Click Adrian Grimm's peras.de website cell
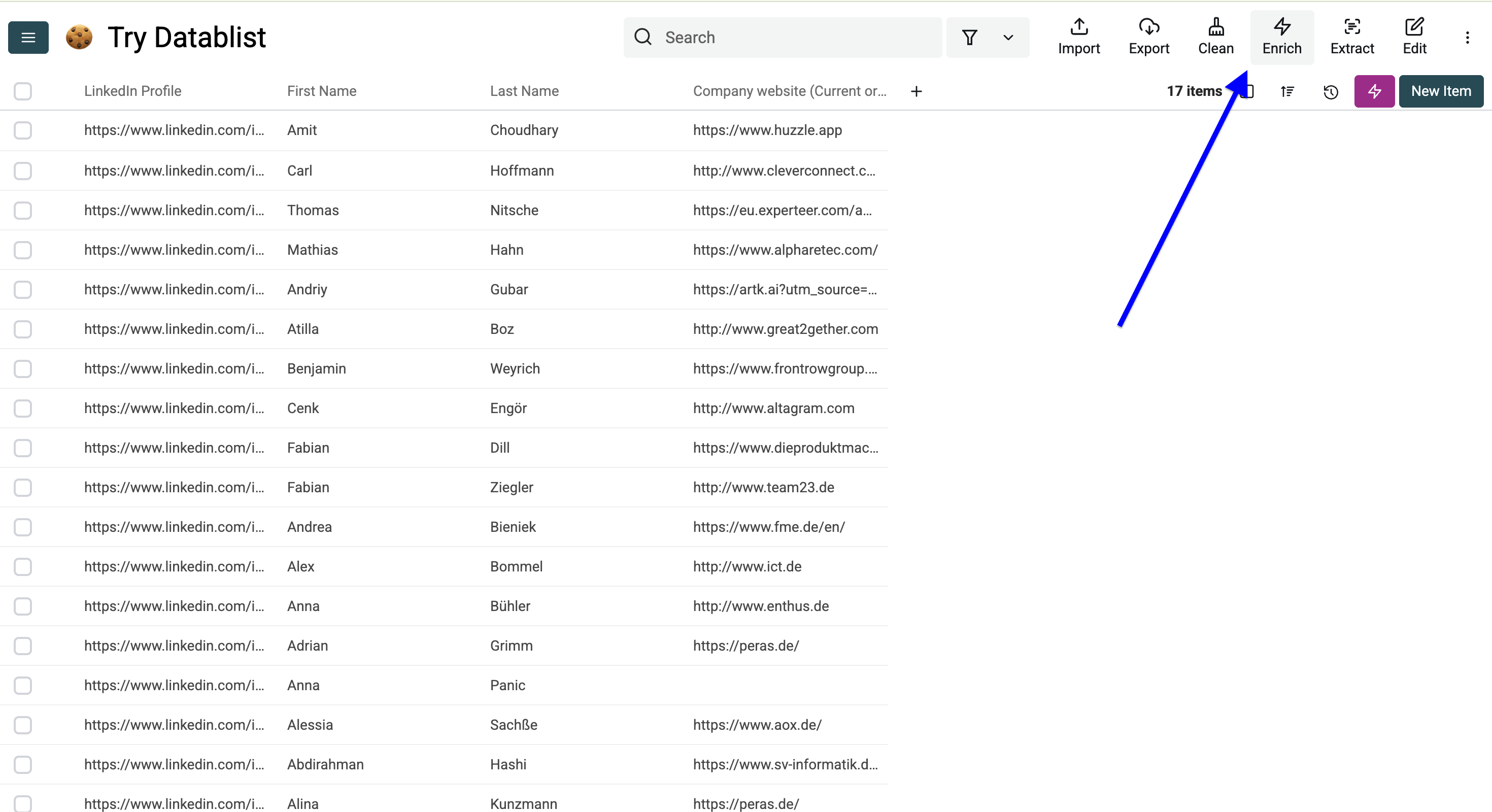The image size is (1492, 812). tap(746, 646)
